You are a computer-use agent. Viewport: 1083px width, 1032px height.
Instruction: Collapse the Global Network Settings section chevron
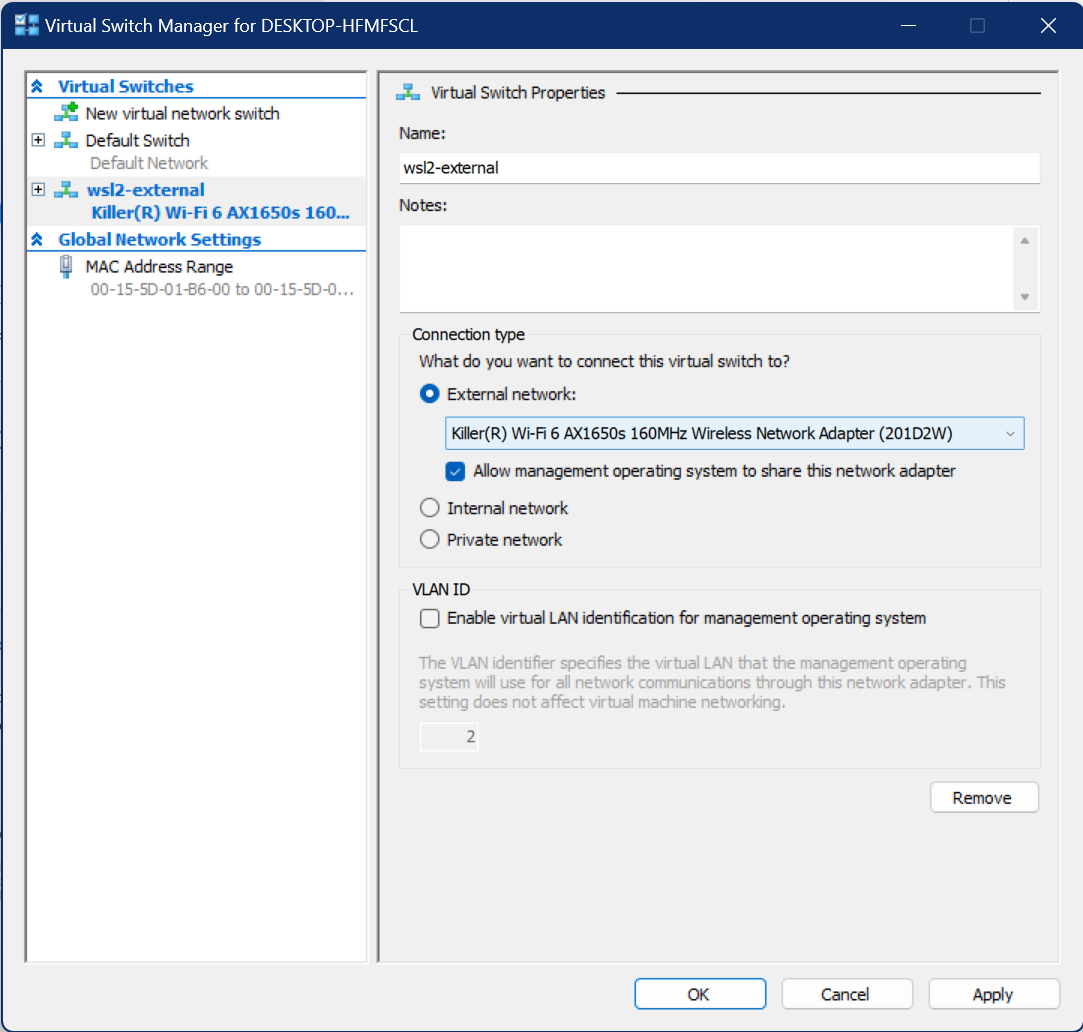point(36,238)
